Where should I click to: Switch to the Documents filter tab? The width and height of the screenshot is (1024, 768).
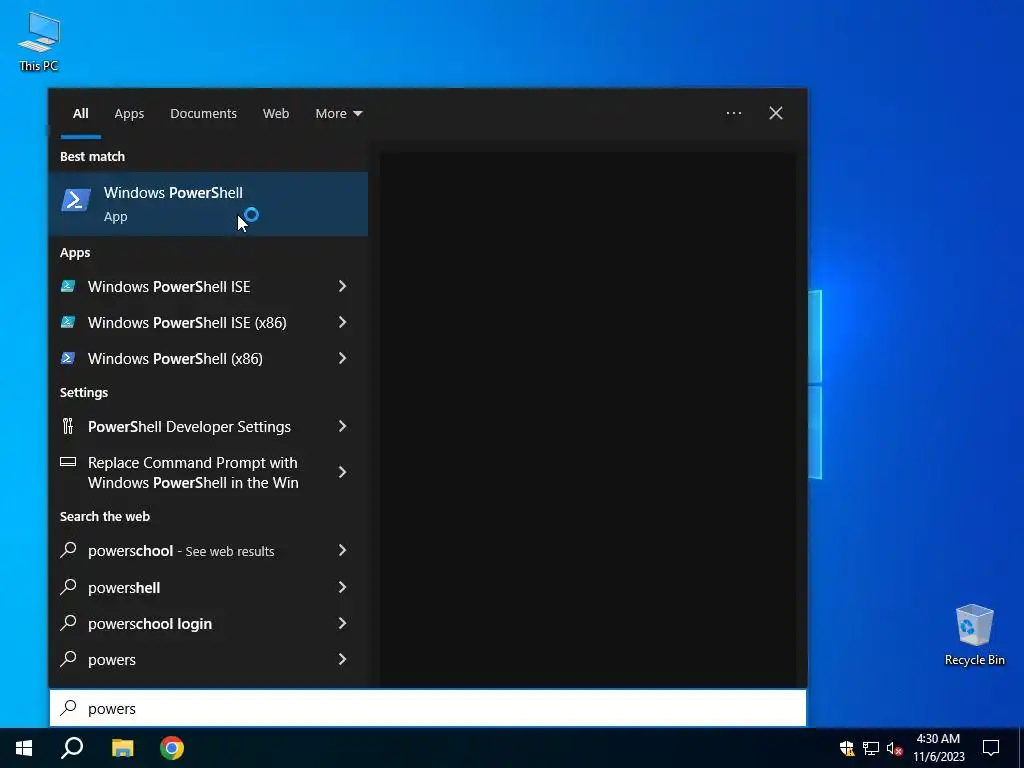tap(203, 113)
